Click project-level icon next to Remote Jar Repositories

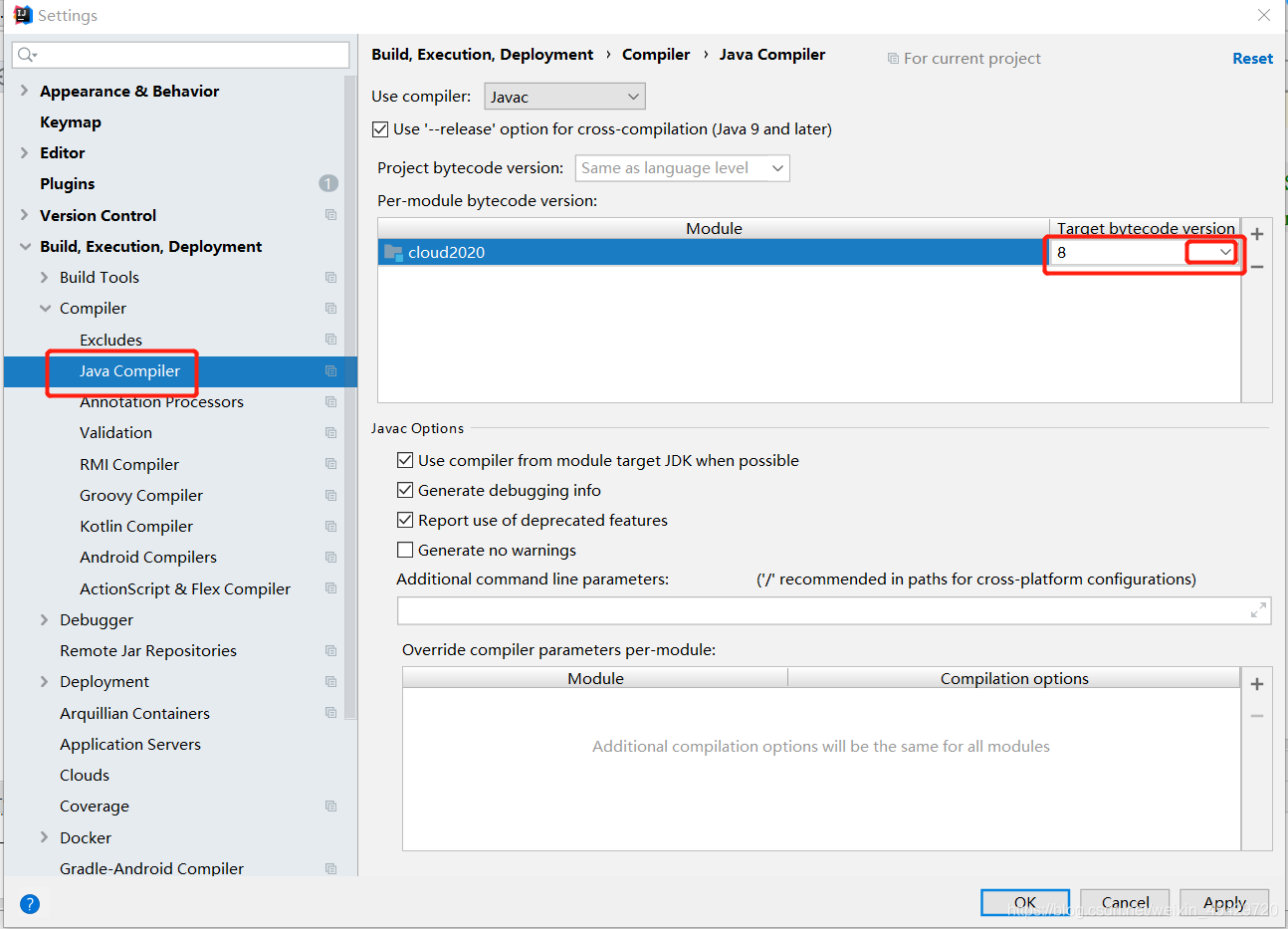(330, 650)
